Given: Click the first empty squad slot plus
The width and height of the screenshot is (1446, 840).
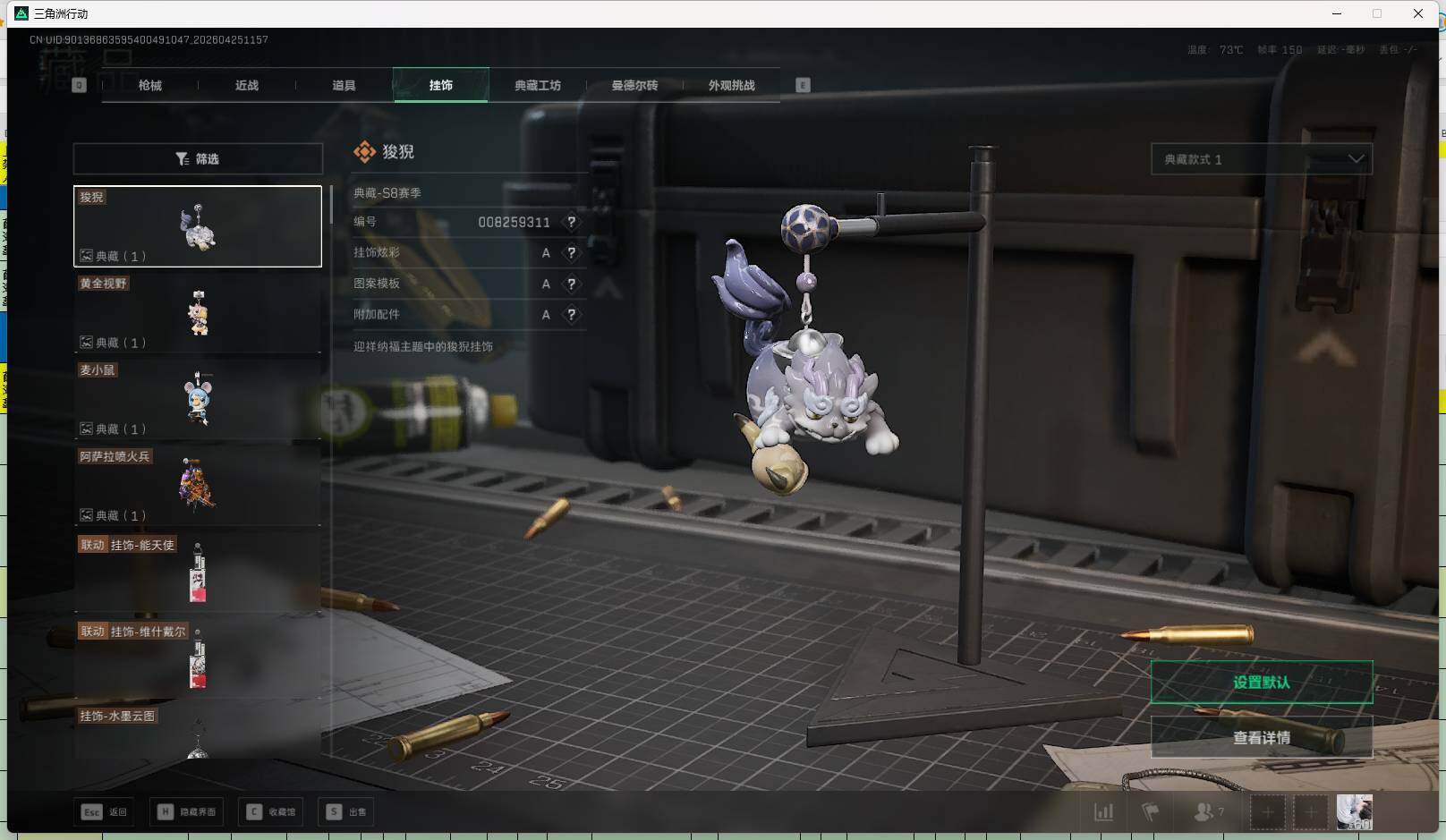Looking at the screenshot, I should 1267,812.
